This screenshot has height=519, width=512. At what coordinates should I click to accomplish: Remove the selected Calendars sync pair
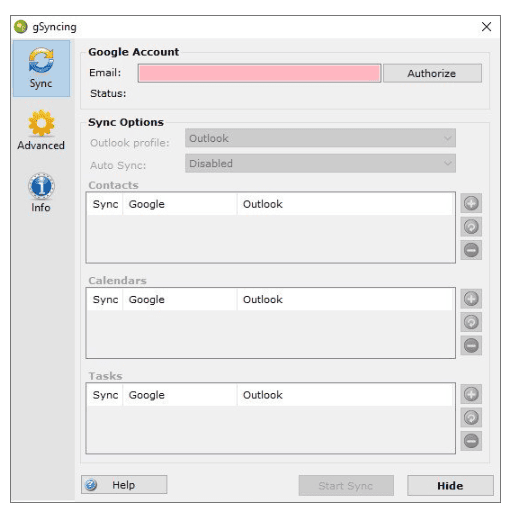tap(471, 345)
